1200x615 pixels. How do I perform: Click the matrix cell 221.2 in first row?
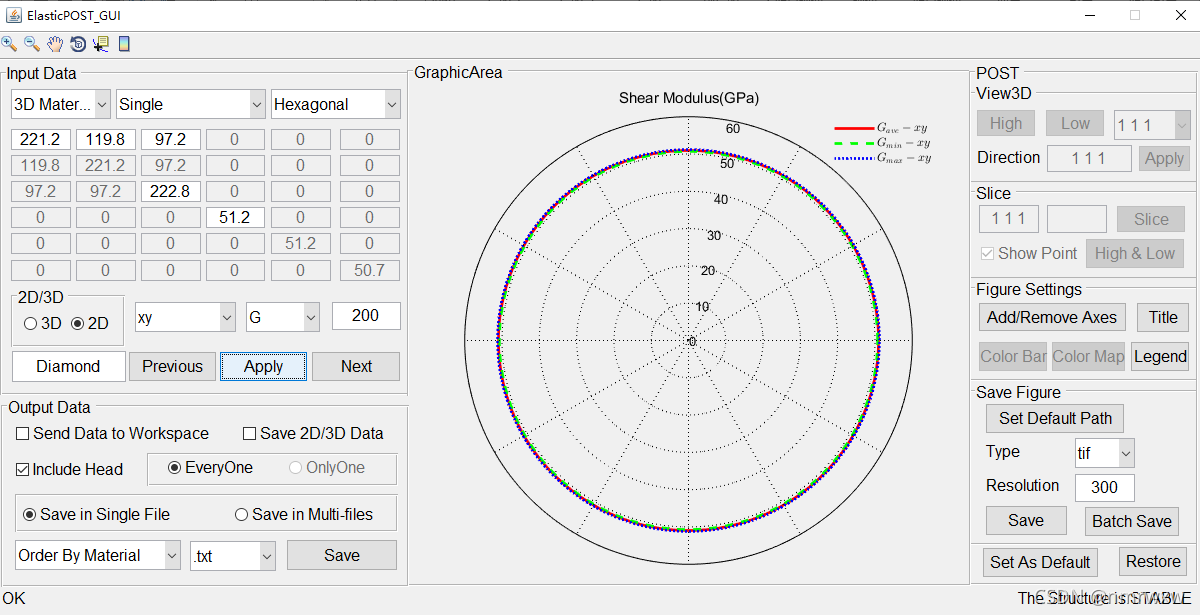41,139
